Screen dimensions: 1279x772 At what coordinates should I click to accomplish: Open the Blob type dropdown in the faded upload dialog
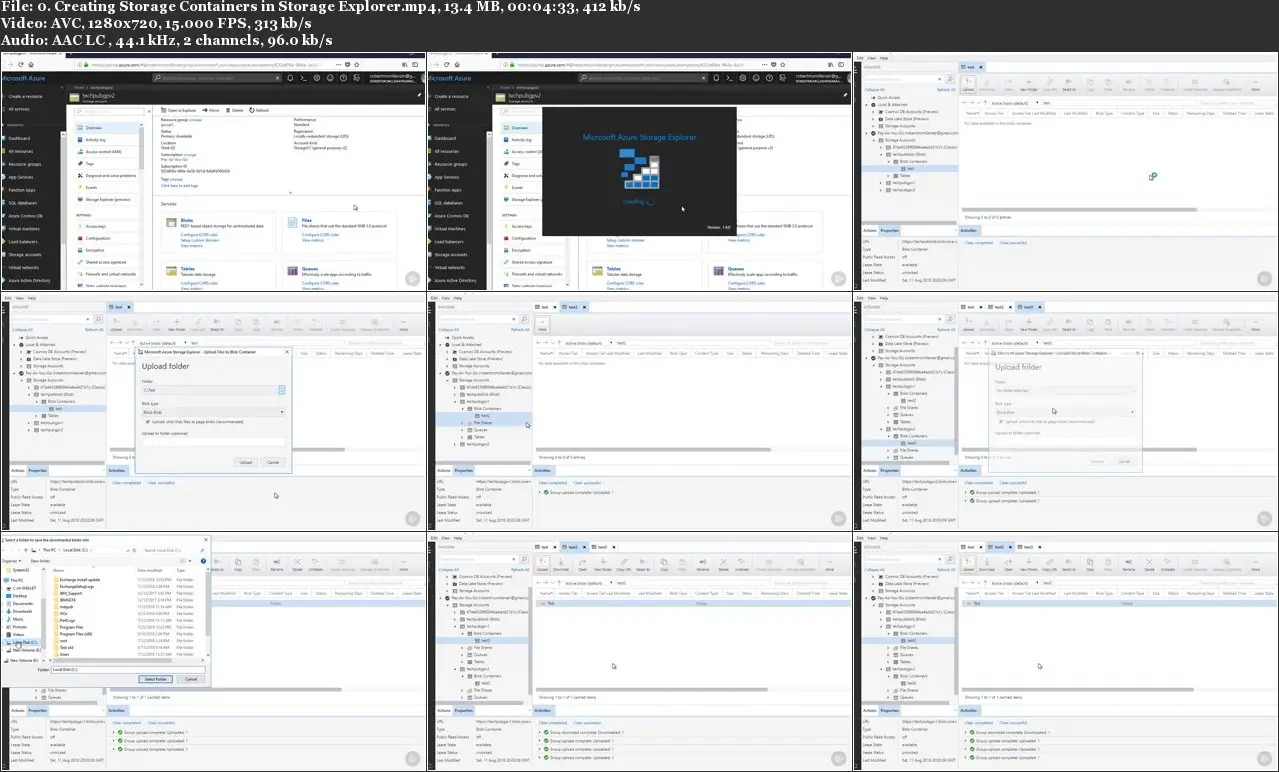tap(1065, 411)
